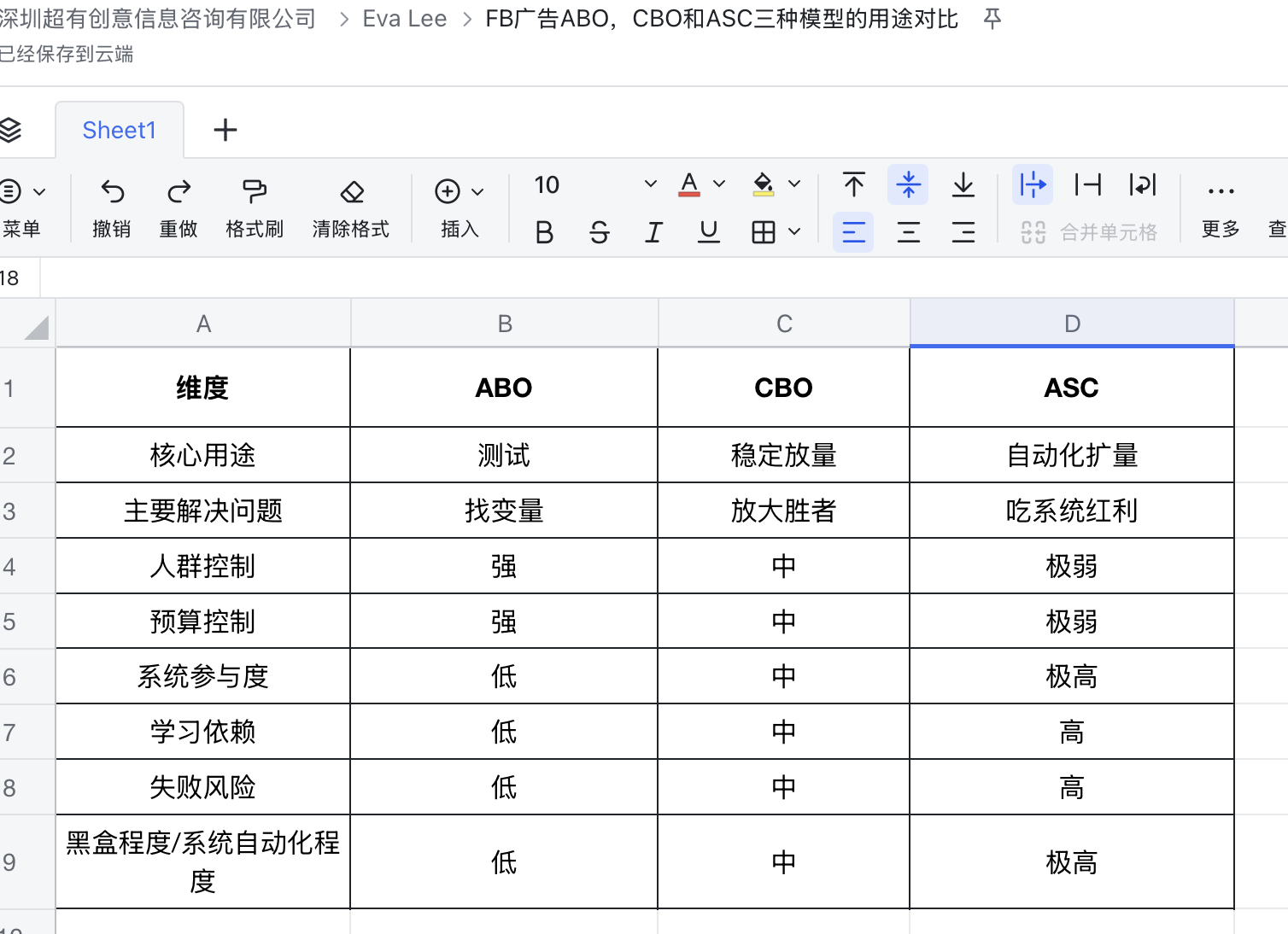Click the select-all corner triangle

36,327
